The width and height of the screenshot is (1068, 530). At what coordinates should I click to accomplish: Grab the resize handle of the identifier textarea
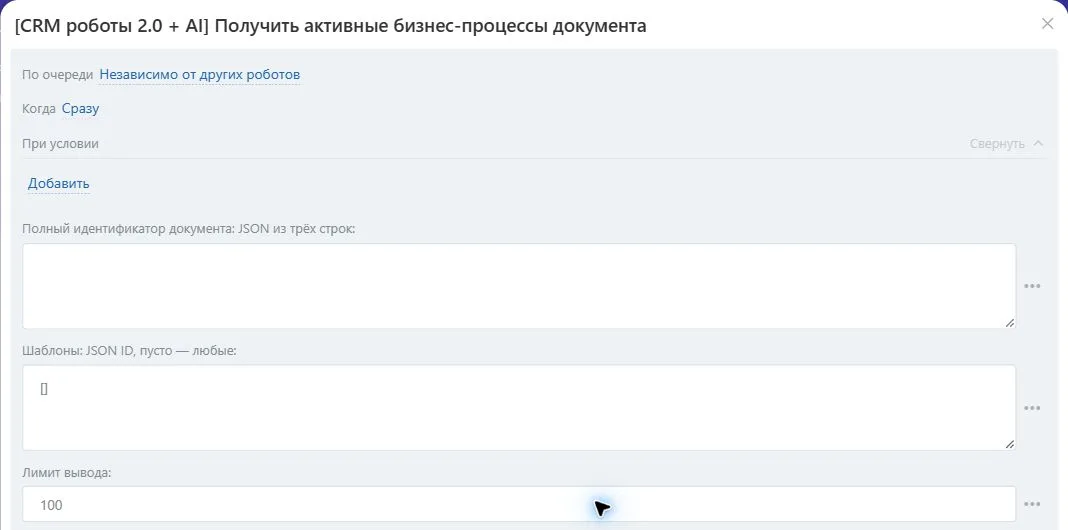[1009, 322]
